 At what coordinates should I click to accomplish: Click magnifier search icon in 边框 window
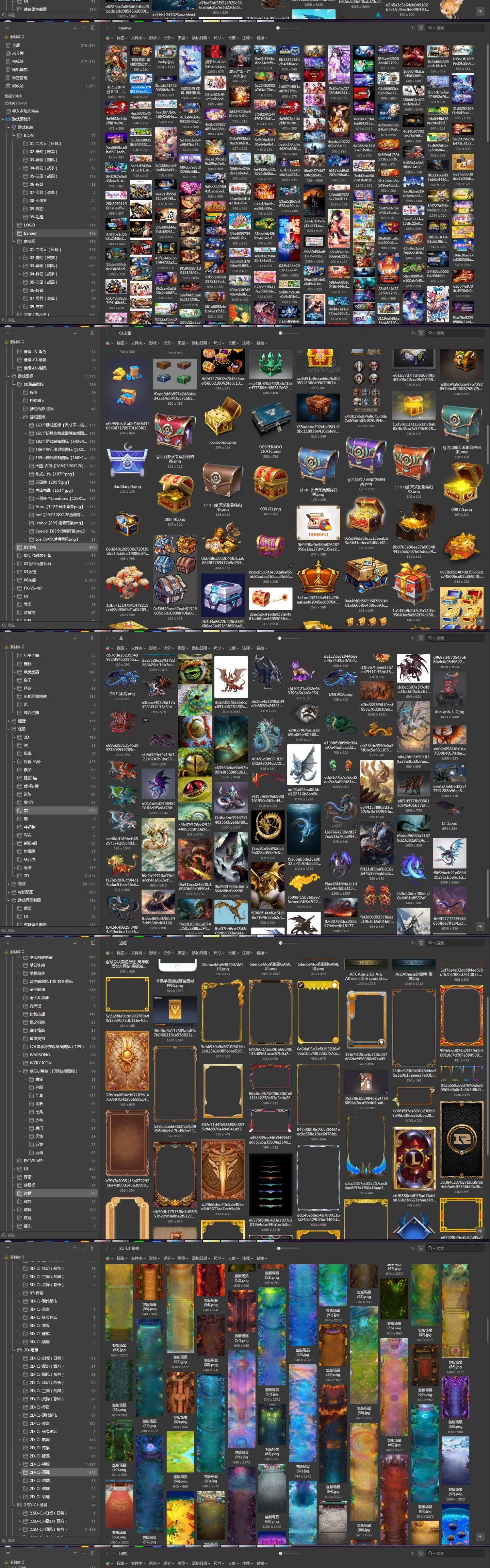[x=430, y=943]
